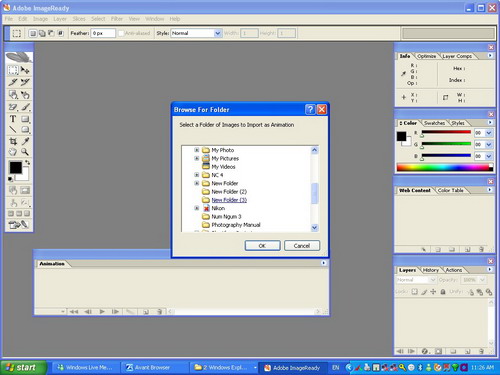Viewport: 500px width, 375px height.
Task: Select the Zoom magnifier tool
Action: coord(25,152)
